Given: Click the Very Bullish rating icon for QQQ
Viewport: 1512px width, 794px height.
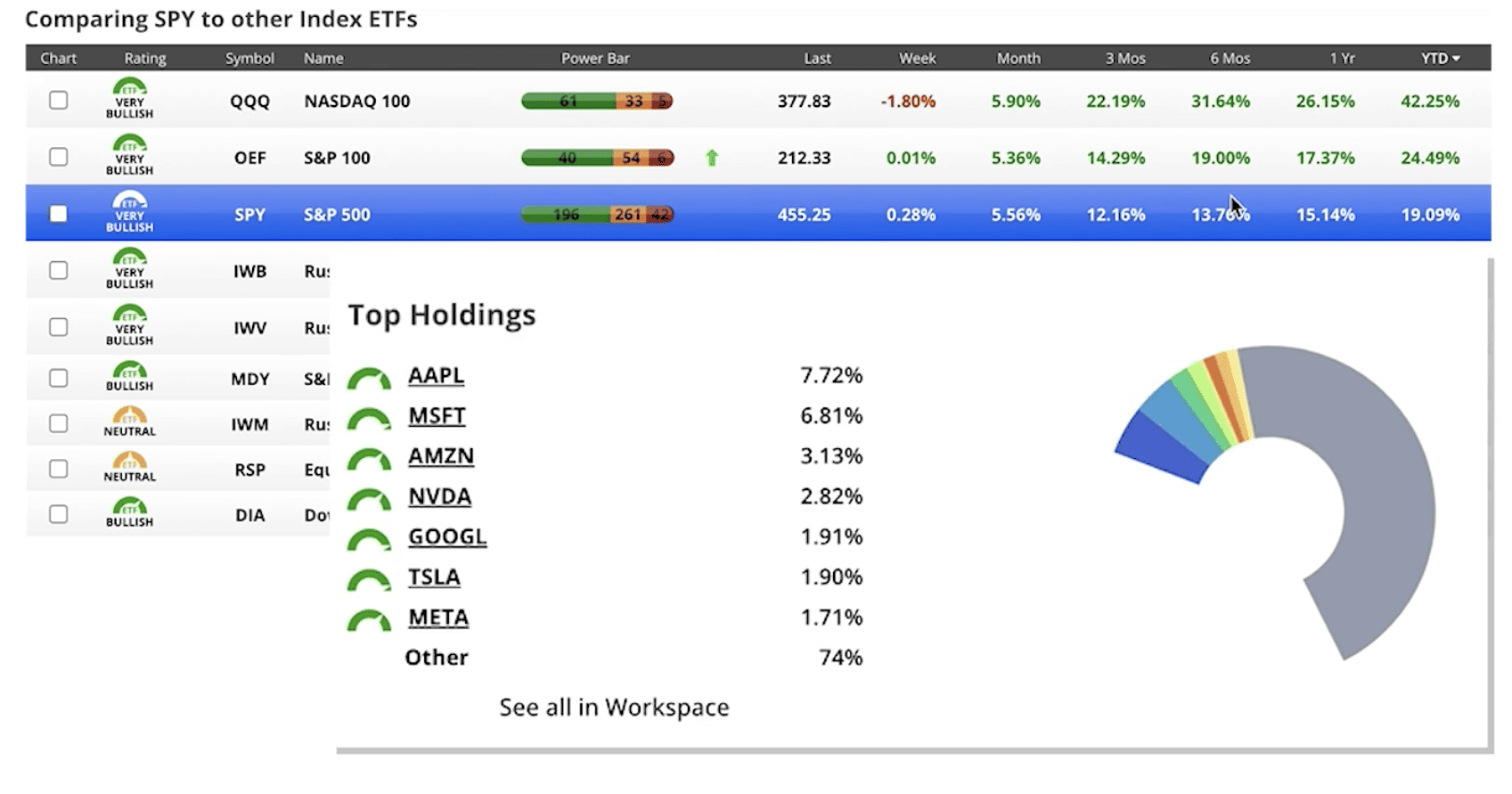Looking at the screenshot, I should click(130, 99).
